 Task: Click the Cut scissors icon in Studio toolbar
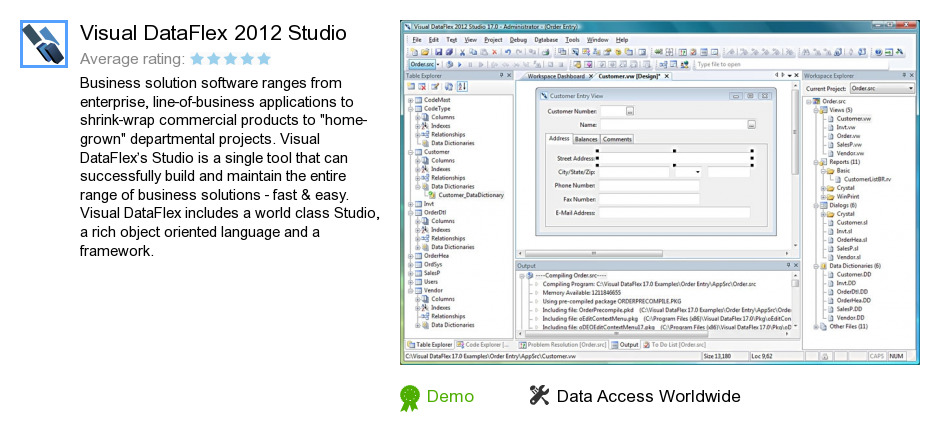click(x=462, y=52)
